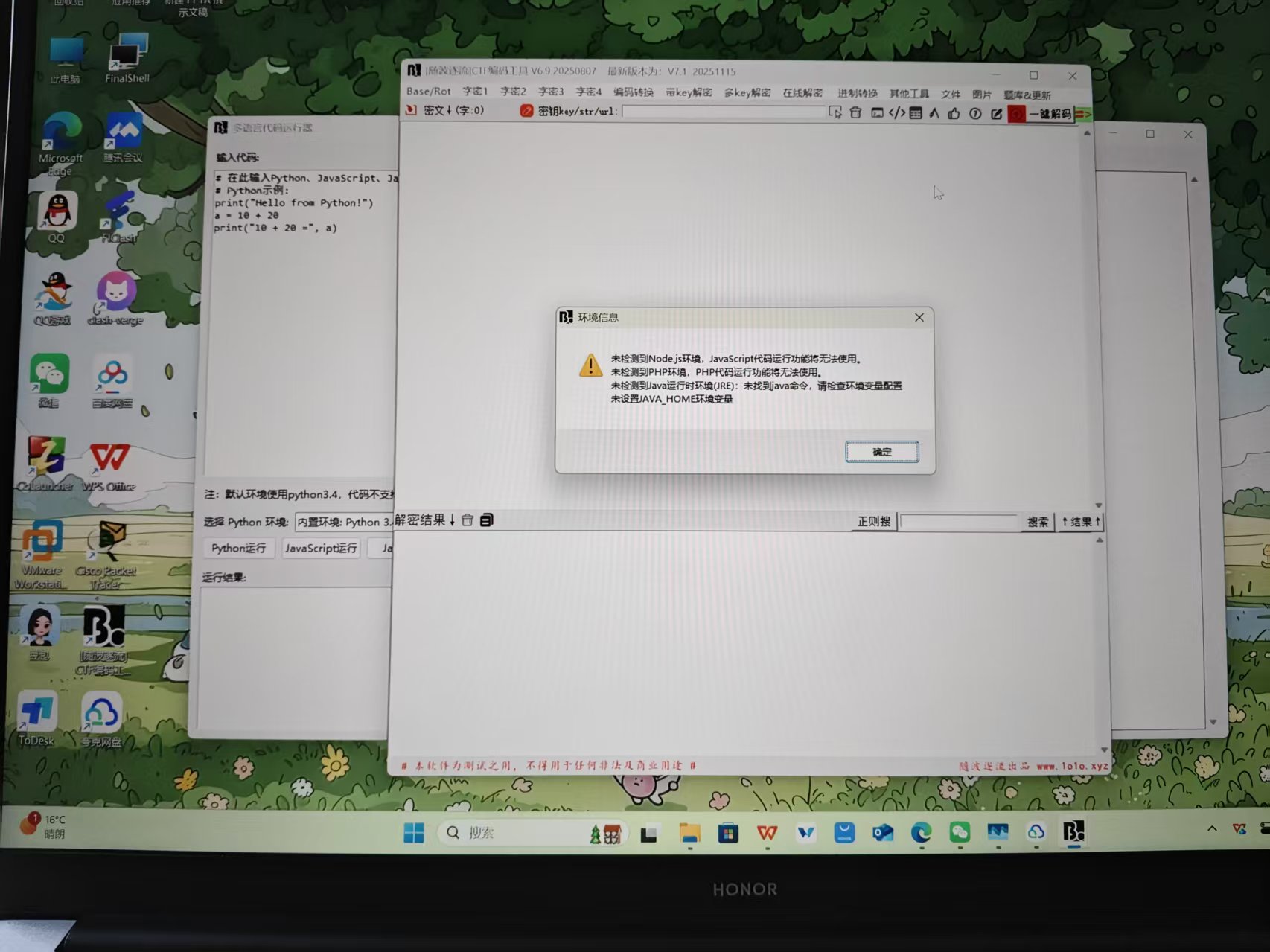Select the QQ desktop icon

57,217
